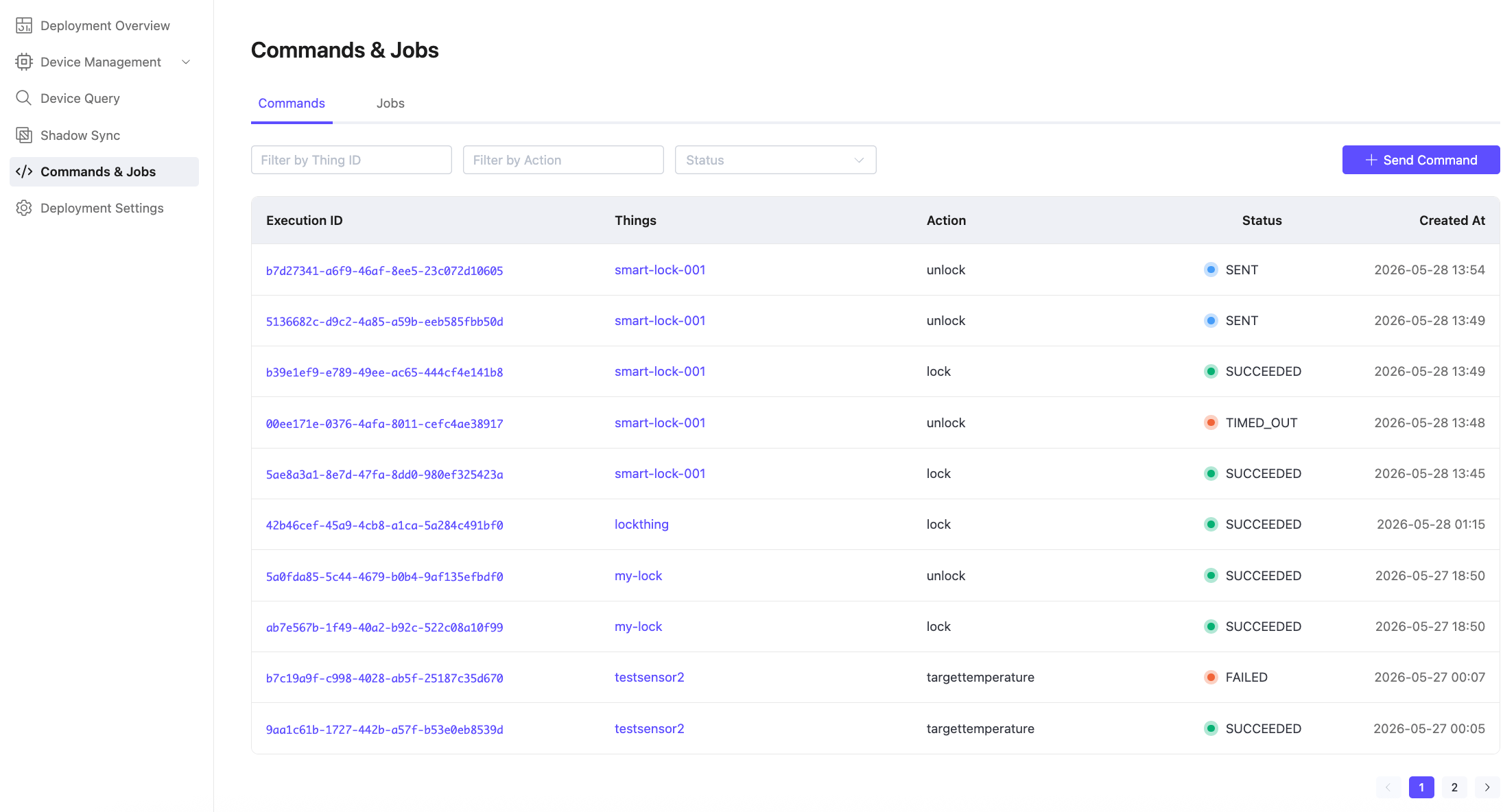The width and height of the screenshot is (1503, 812).
Task: Click the Deployment Settings gear icon
Action: pos(24,208)
